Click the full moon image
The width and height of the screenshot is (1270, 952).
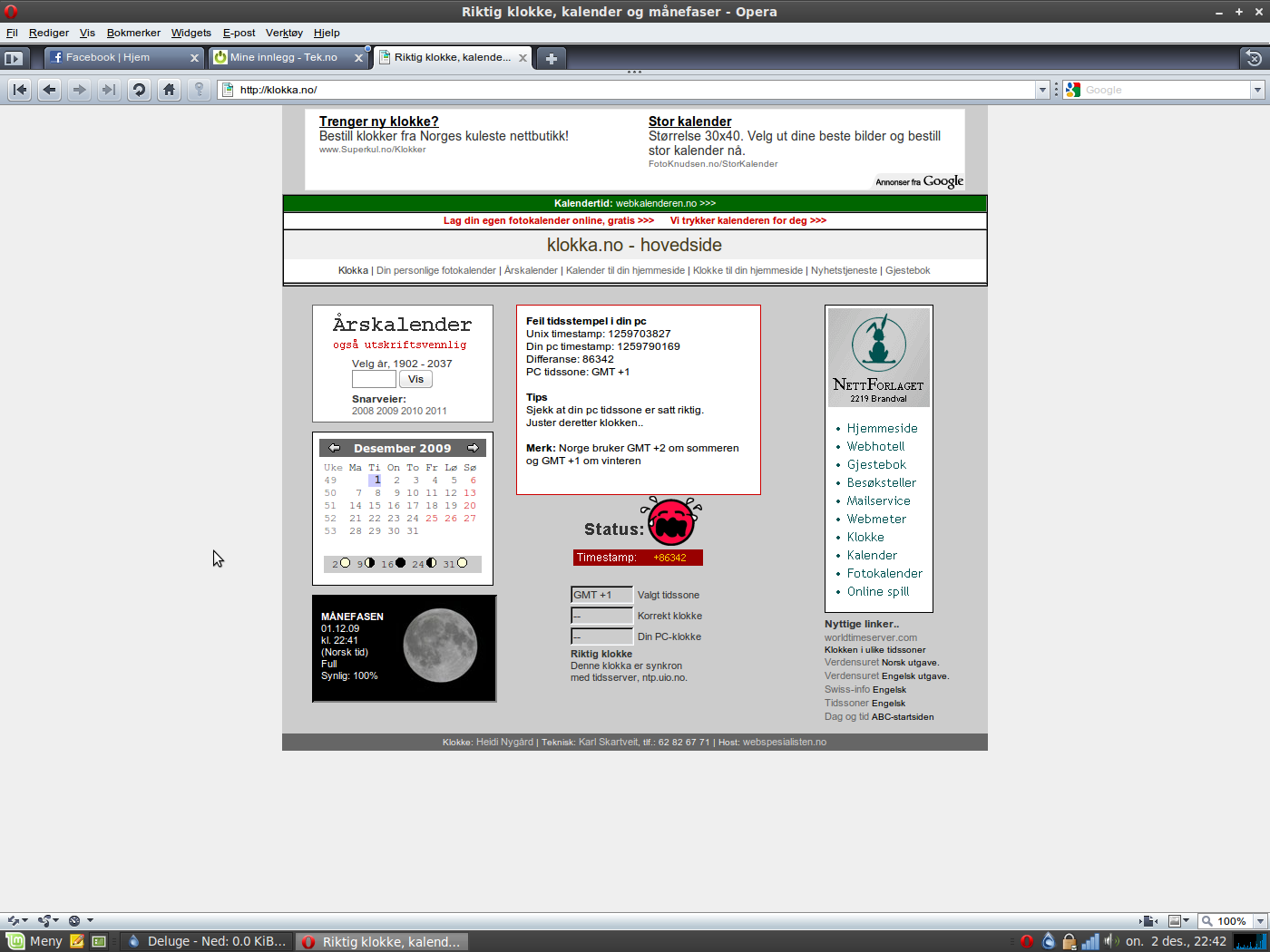point(441,646)
